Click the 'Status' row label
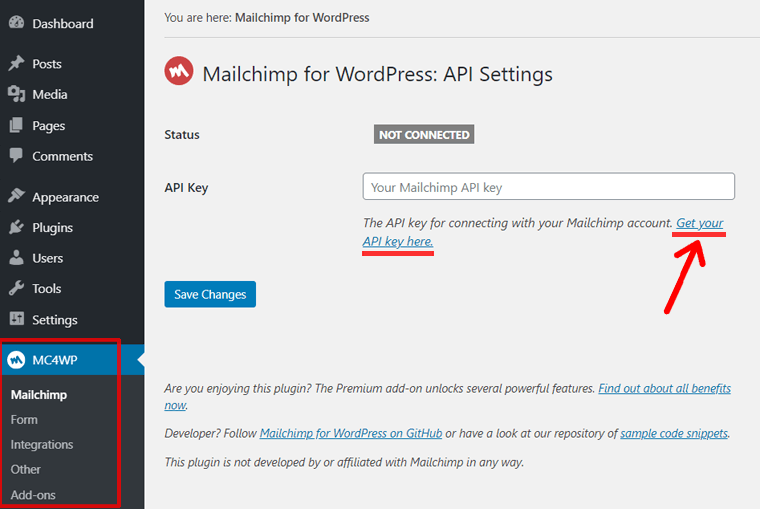Viewport: 760px width, 509px height. [182, 134]
